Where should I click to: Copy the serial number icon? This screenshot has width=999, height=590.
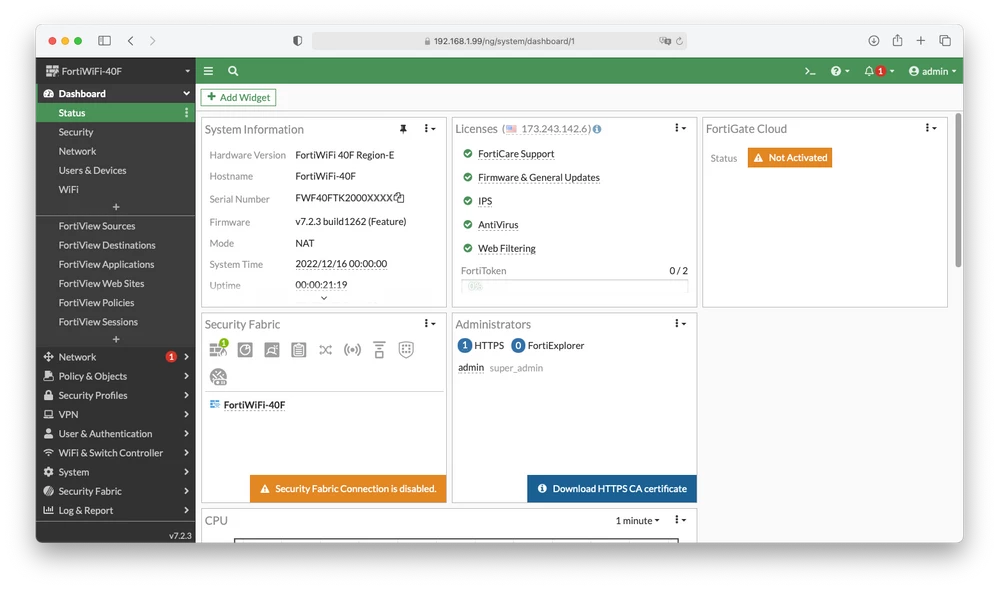[x=399, y=198]
